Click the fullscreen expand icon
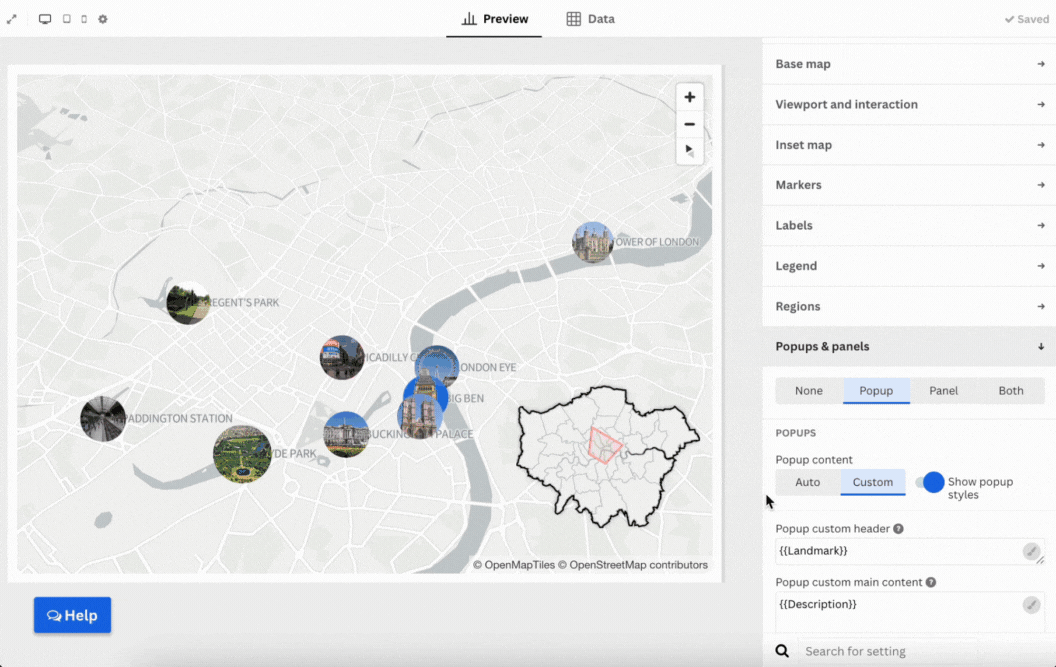Screen dimensions: 1056x667 (12, 19)
